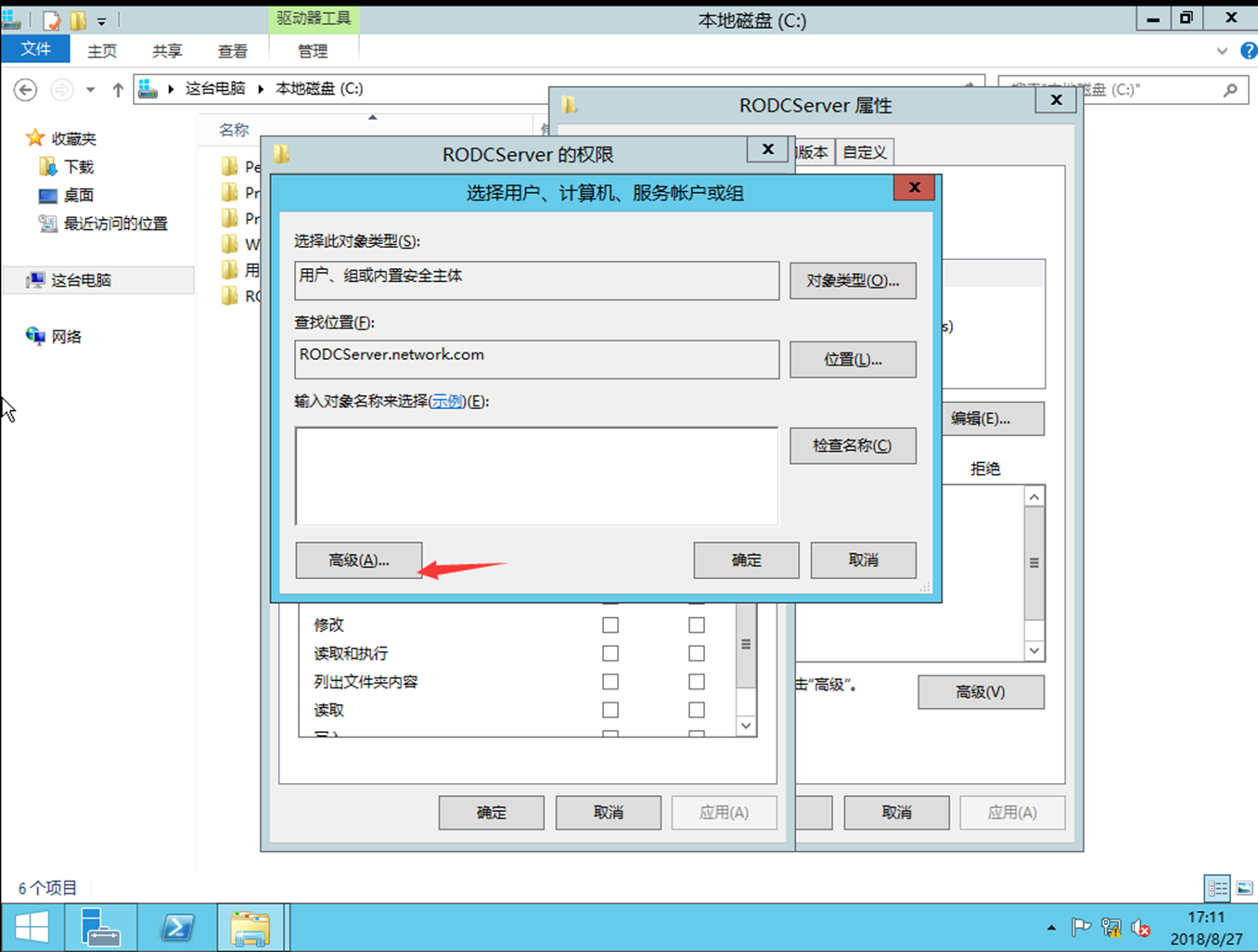This screenshot has height=952, width=1258.
Task: Click the Explorer forward arrow
Action: point(61,90)
